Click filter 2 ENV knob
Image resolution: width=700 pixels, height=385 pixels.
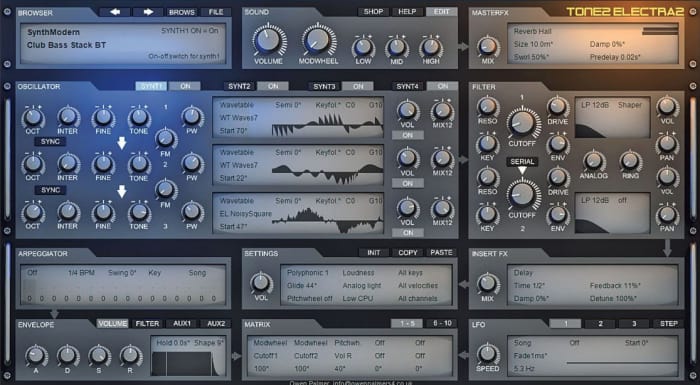(558, 214)
